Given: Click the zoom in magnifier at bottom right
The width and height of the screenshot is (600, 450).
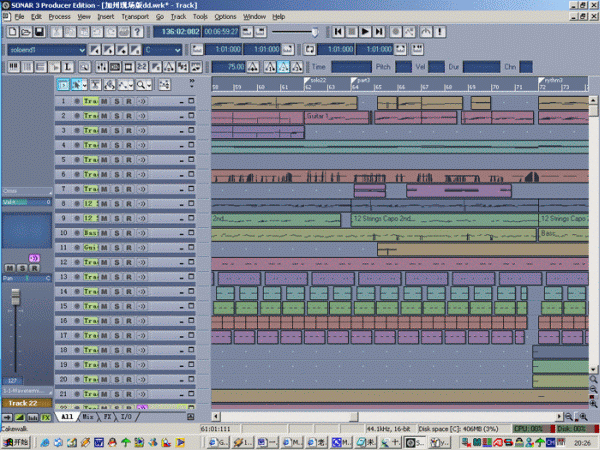Looking at the screenshot, I should [x=583, y=417].
